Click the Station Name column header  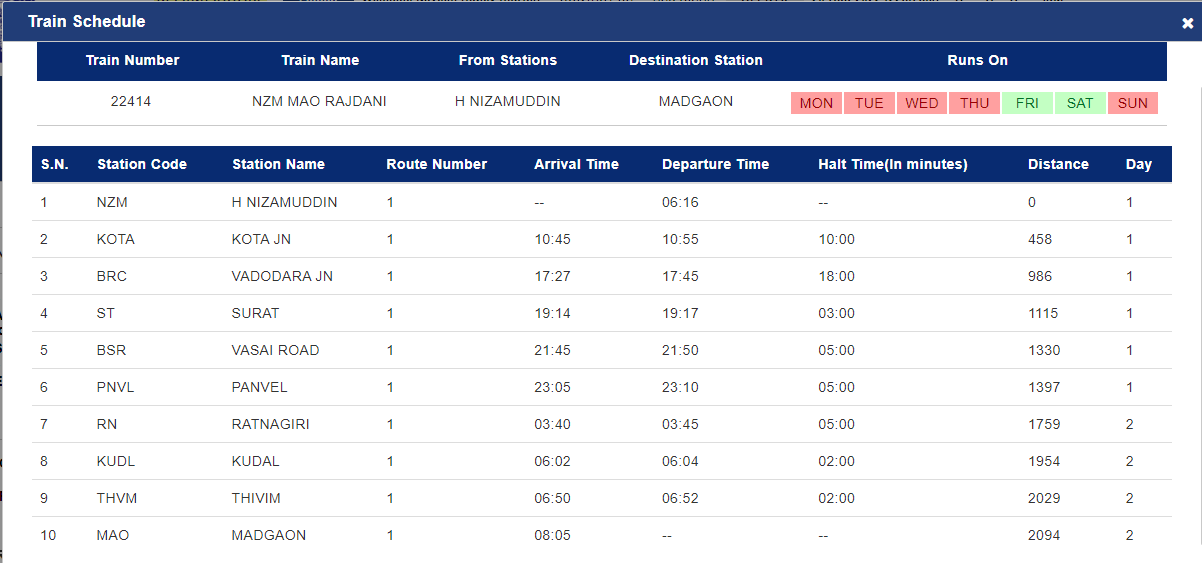click(278, 164)
